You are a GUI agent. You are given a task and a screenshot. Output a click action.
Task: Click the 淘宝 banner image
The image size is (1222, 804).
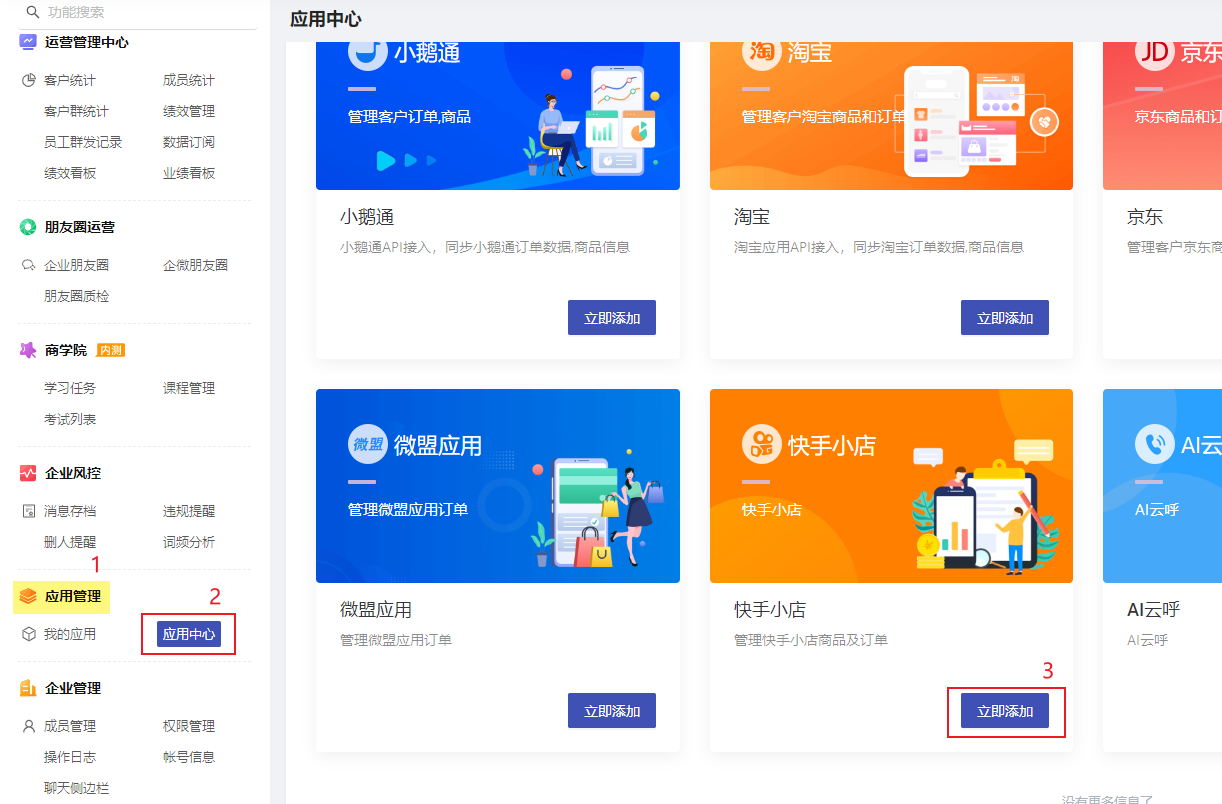click(891, 116)
